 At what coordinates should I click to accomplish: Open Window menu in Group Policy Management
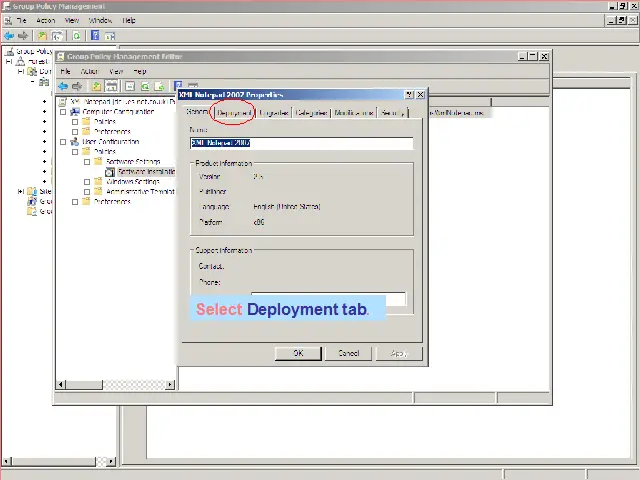click(100, 20)
